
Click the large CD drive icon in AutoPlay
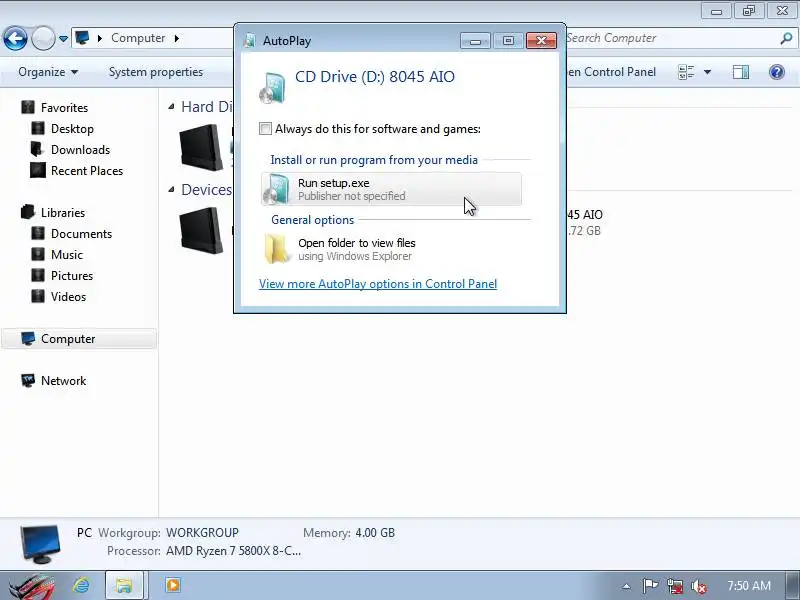click(x=272, y=88)
